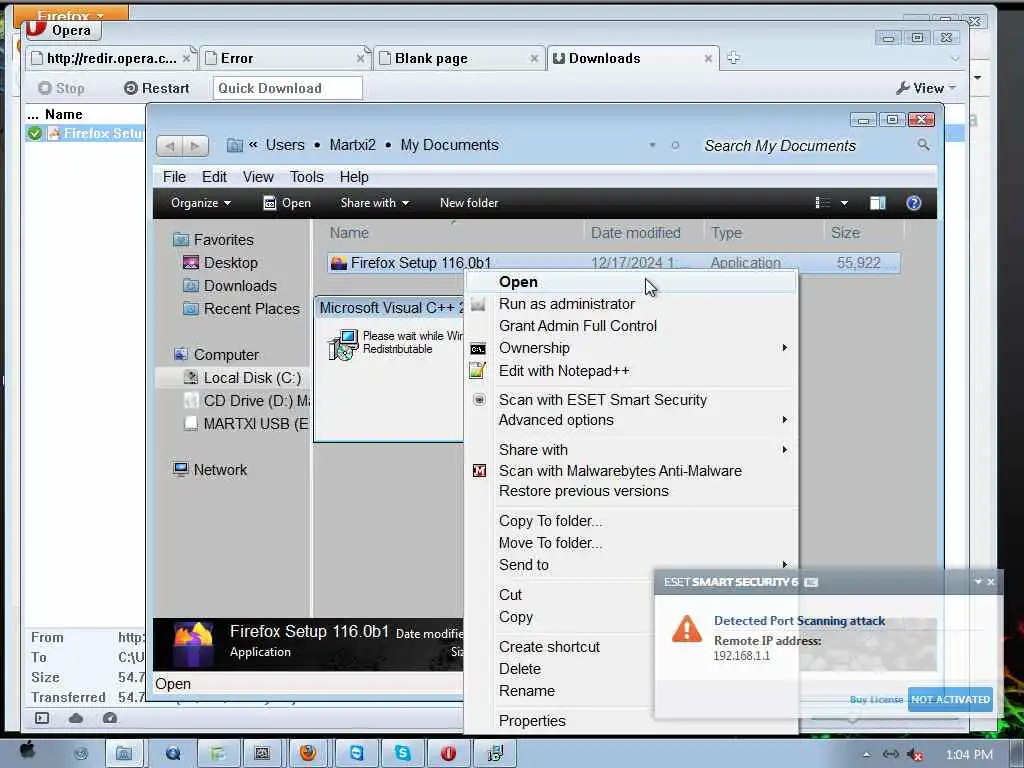This screenshot has width=1024, height=768.
Task: Click the Firefox icon in the taskbar
Action: (308, 753)
